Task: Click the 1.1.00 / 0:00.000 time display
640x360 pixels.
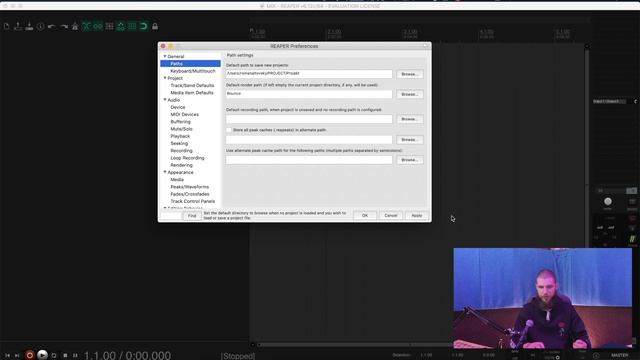Action: click(x=127, y=356)
